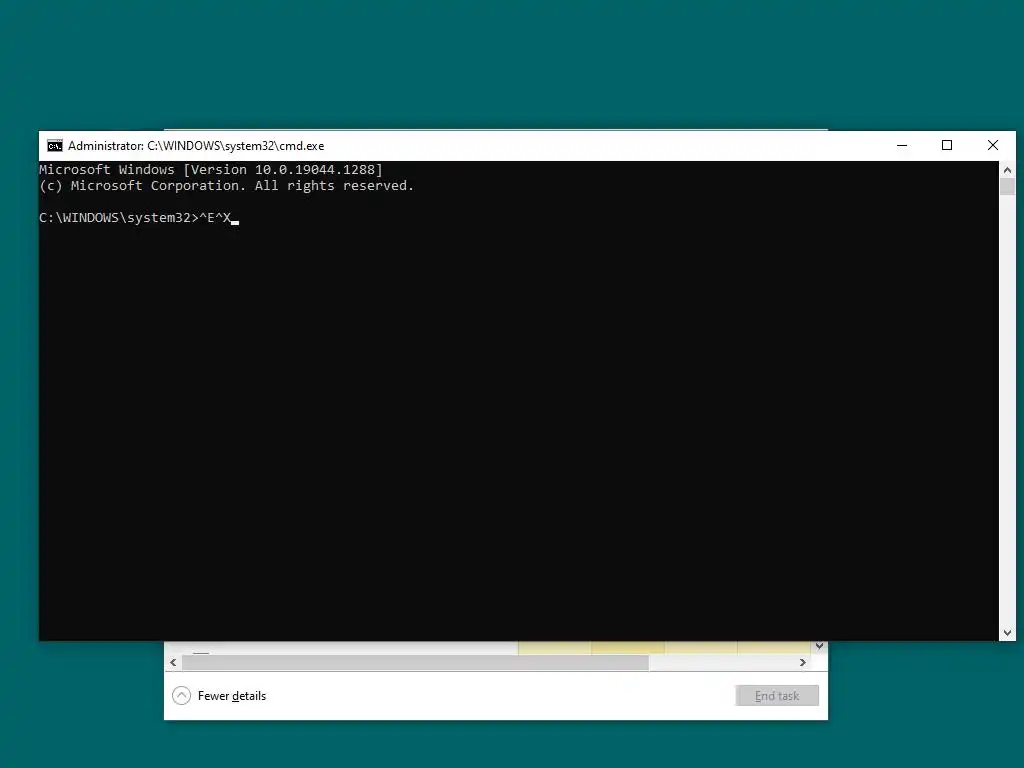Click Task Manager vertical scroll down arrow
1024x768 pixels.
(819, 646)
